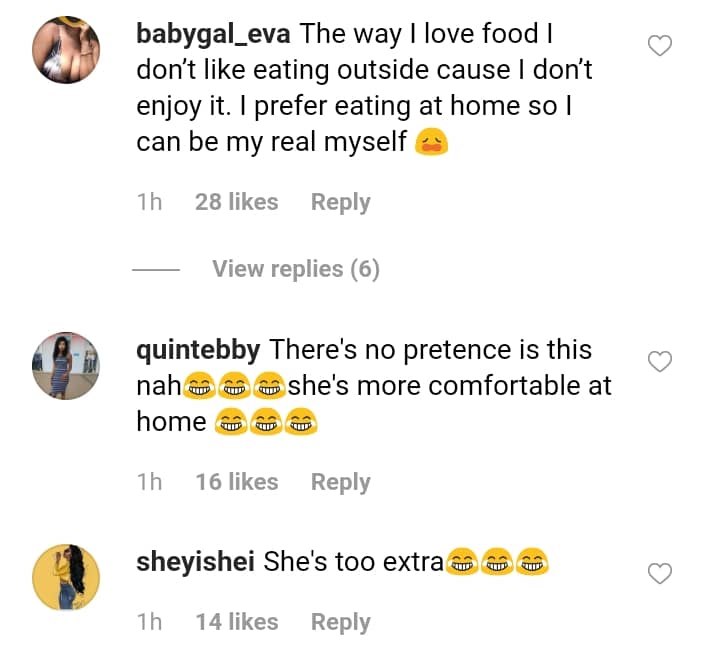Like quintebby's comment with heart icon

coord(660,362)
